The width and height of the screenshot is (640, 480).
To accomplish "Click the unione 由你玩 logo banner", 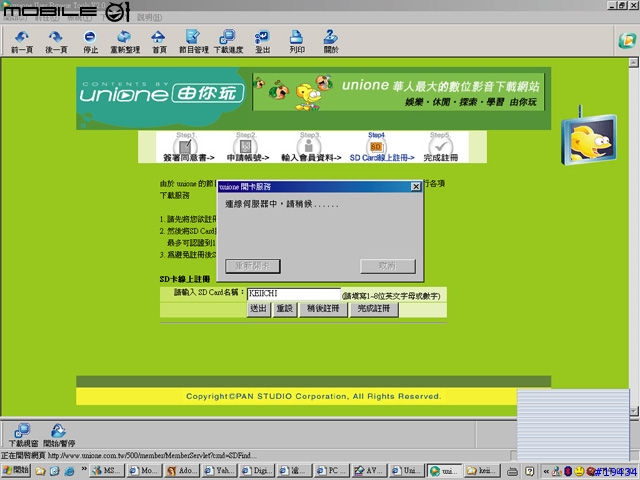I will tap(162, 95).
